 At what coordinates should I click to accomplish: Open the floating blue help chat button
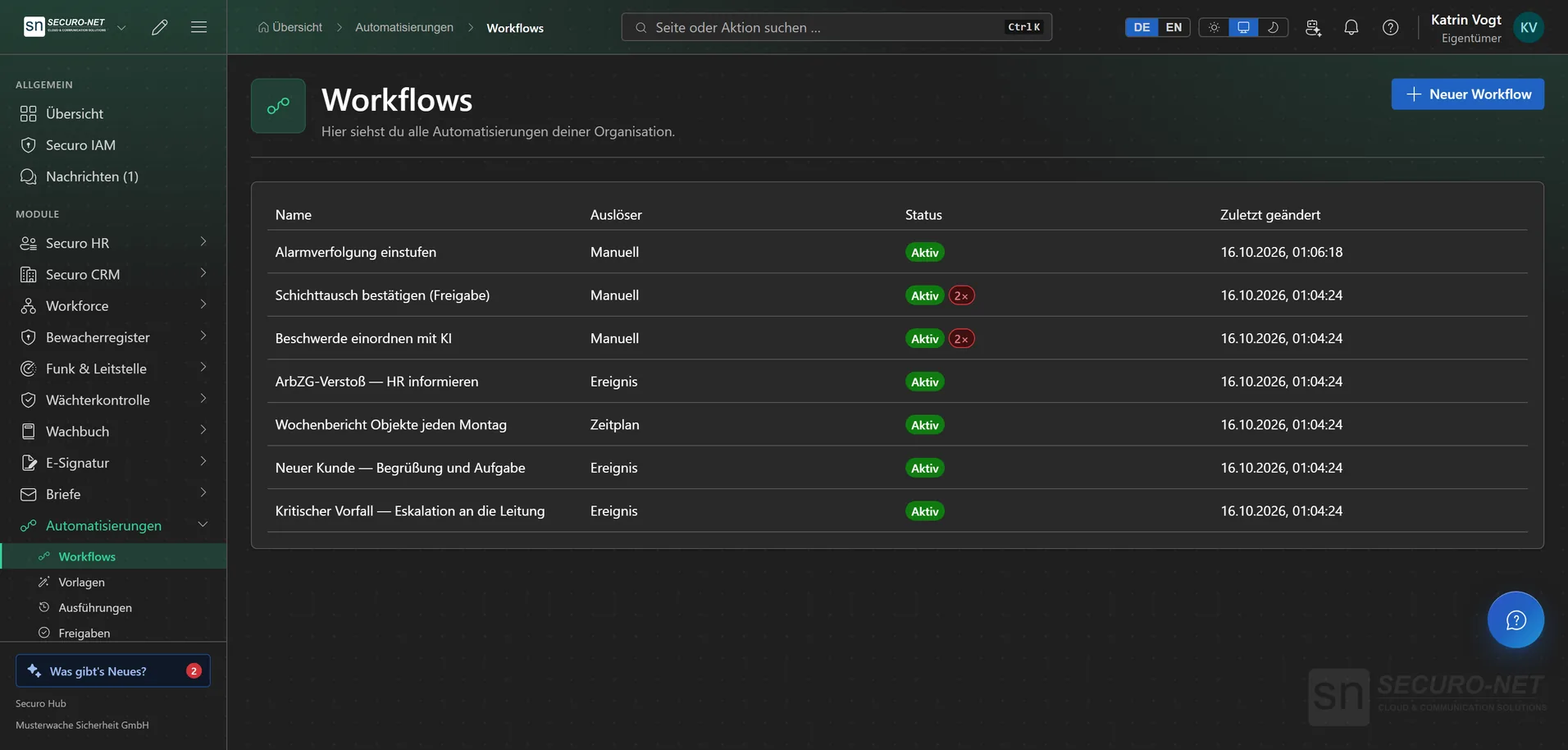click(x=1516, y=620)
